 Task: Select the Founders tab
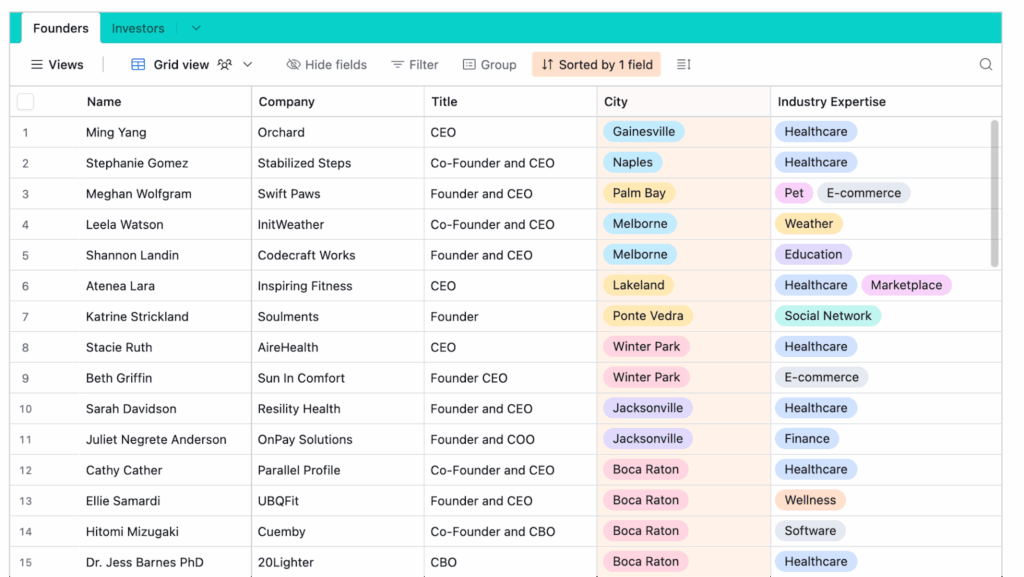[61, 28]
